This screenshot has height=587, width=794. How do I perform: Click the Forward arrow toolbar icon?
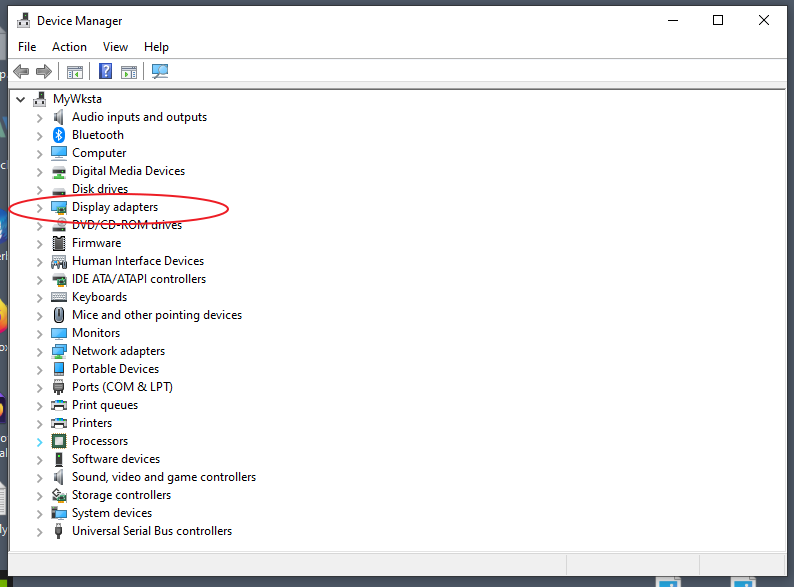[44, 71]
